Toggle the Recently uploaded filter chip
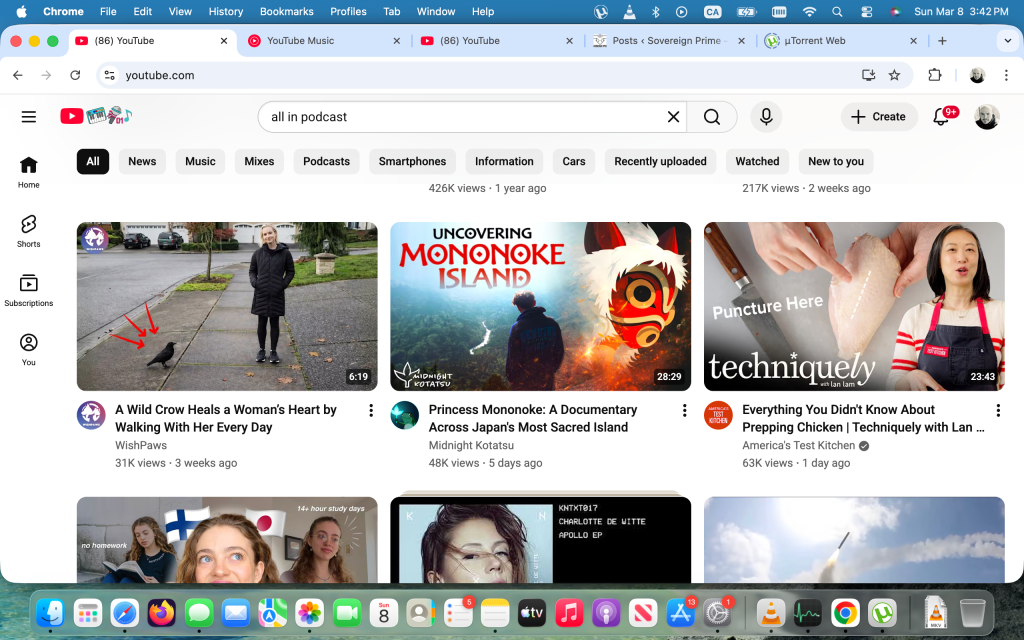Screen dimensions: 1024x640 pos(660,161)
